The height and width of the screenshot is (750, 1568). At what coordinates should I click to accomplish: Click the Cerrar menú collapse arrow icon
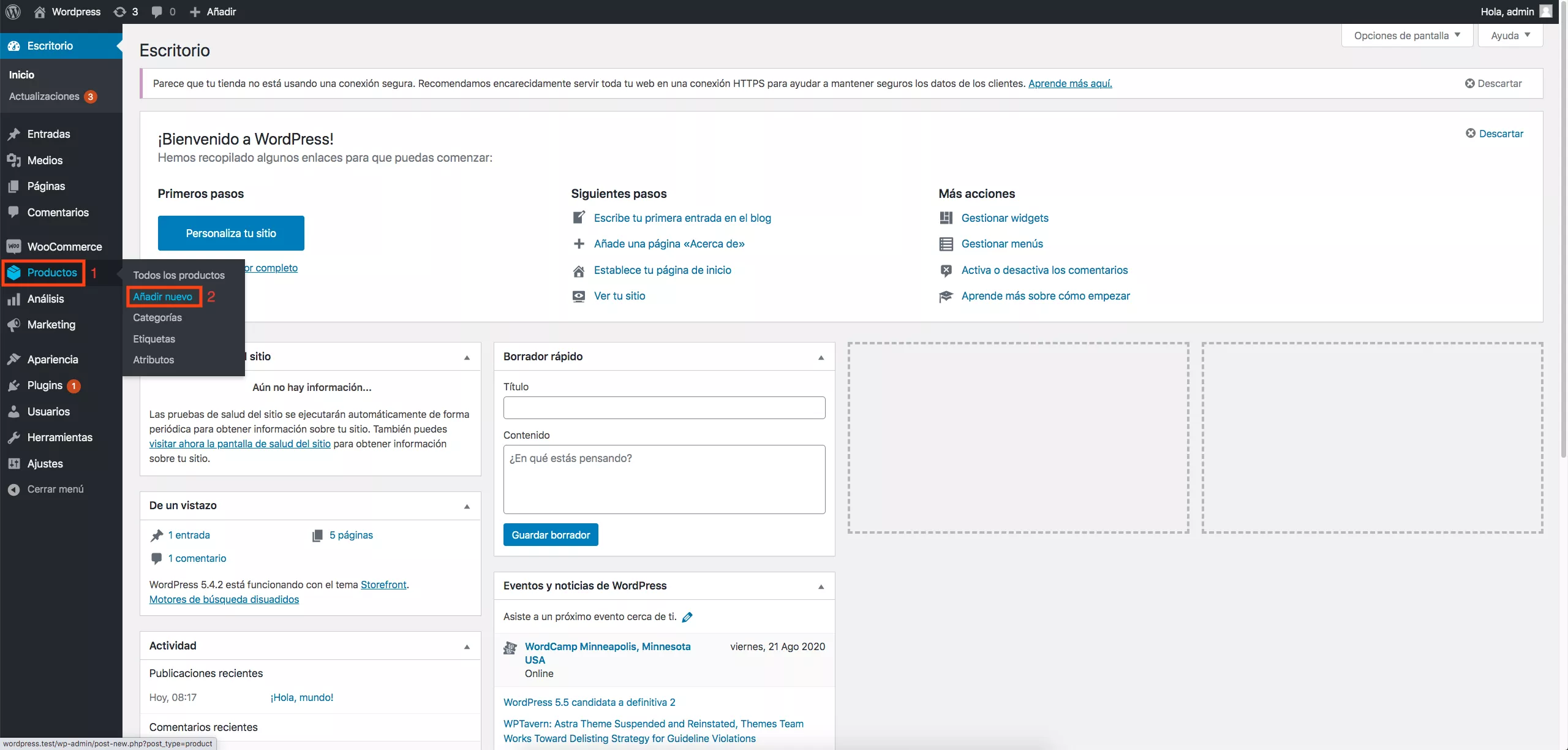coord(13,490)
